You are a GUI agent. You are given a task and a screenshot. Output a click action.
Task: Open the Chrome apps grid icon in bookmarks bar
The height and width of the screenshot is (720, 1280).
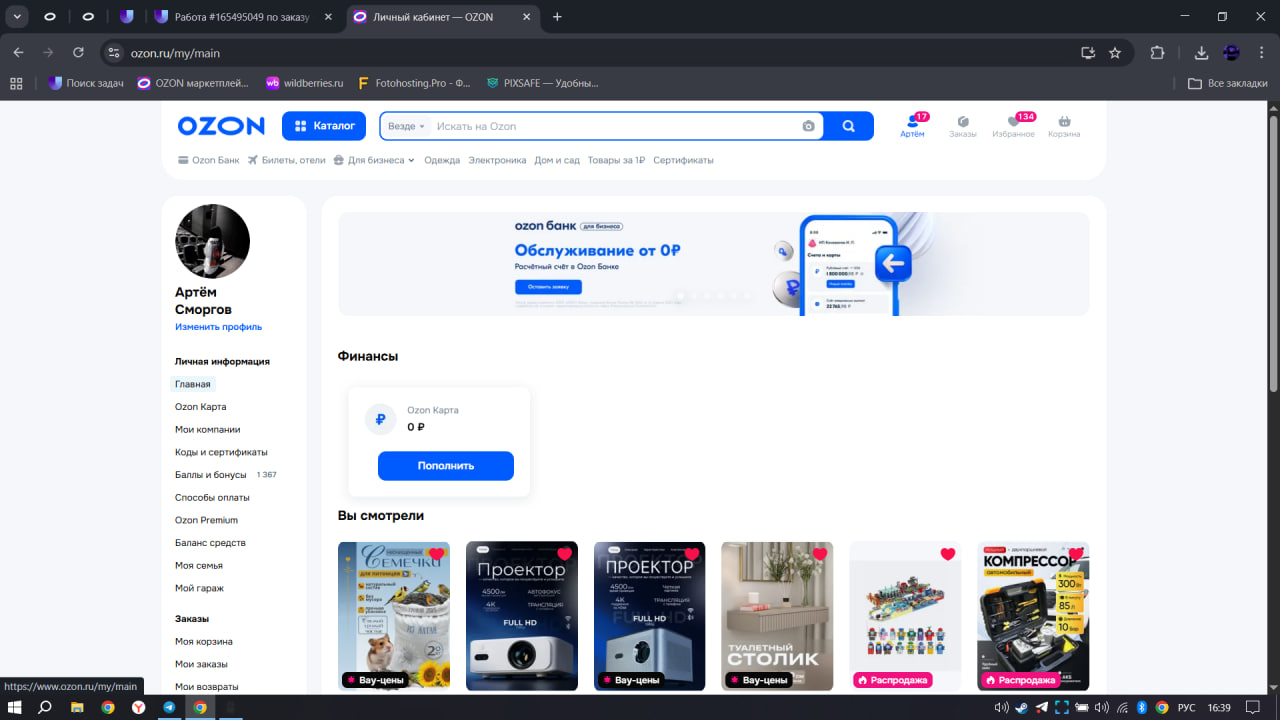16,83
